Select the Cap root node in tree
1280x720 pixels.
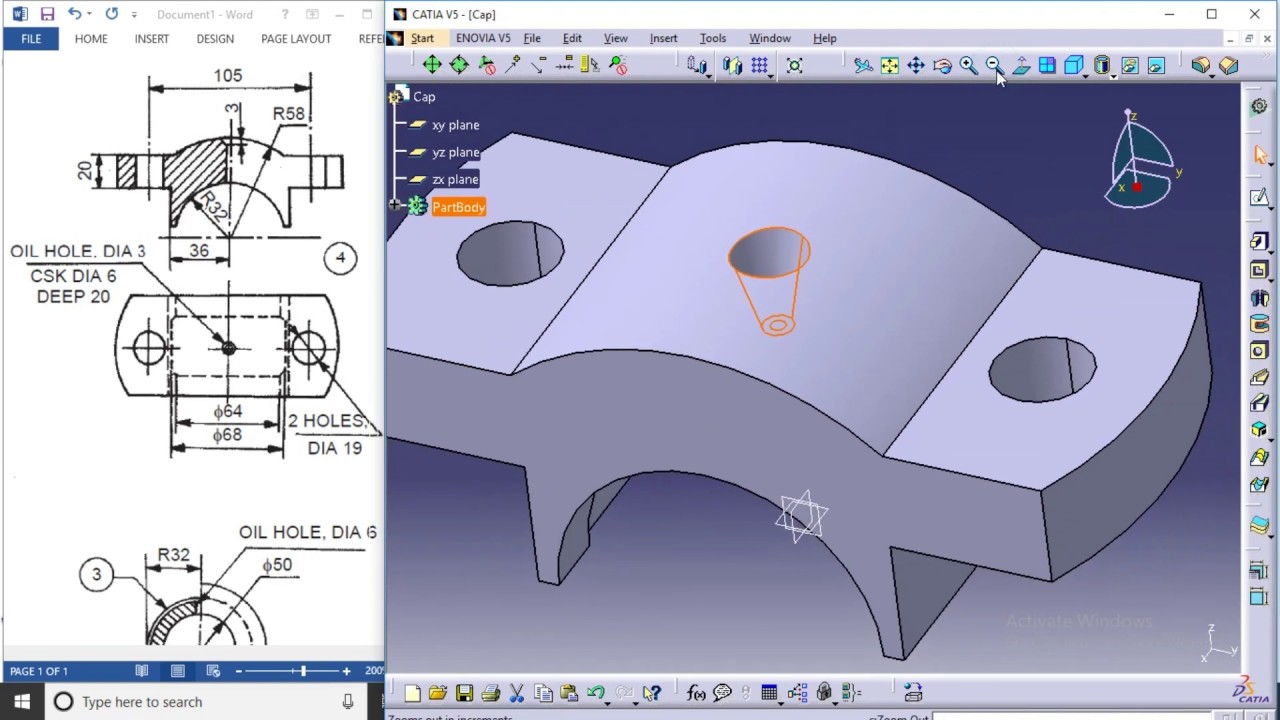pyautogui.click(x=424, y=97)
